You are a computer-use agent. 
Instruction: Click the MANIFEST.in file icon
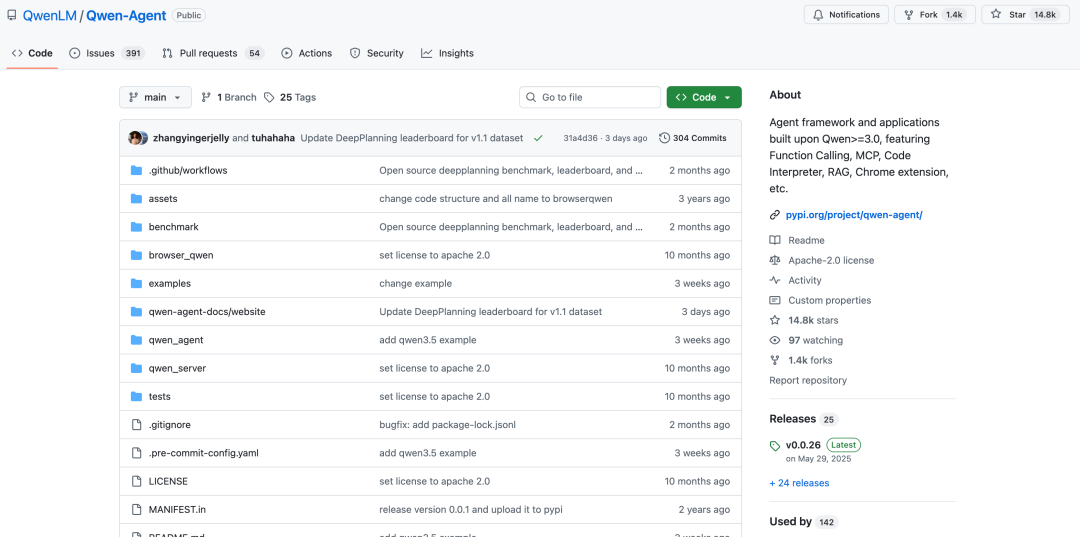pyautogui.click(x=136, y=509)
